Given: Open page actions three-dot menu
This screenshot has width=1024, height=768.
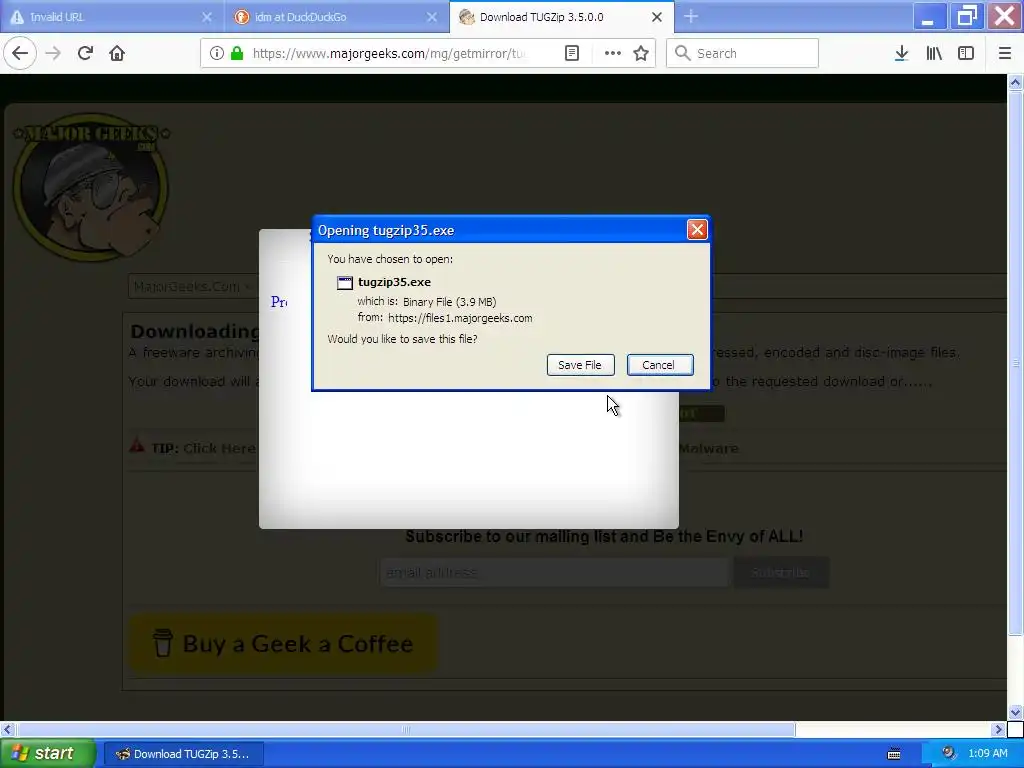Looking at the screenshot, I should point(613,54).
